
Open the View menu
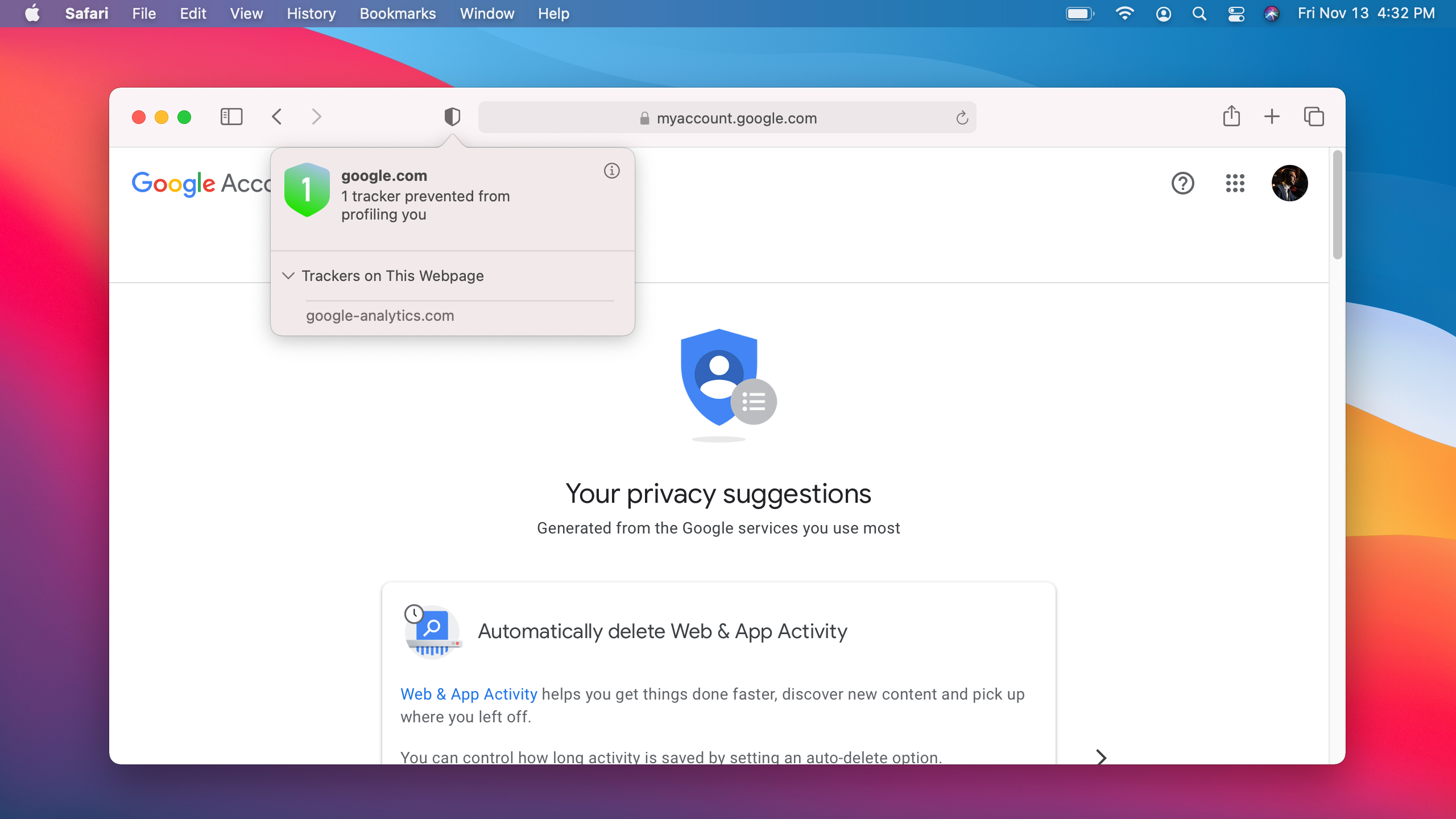point(246,13)
